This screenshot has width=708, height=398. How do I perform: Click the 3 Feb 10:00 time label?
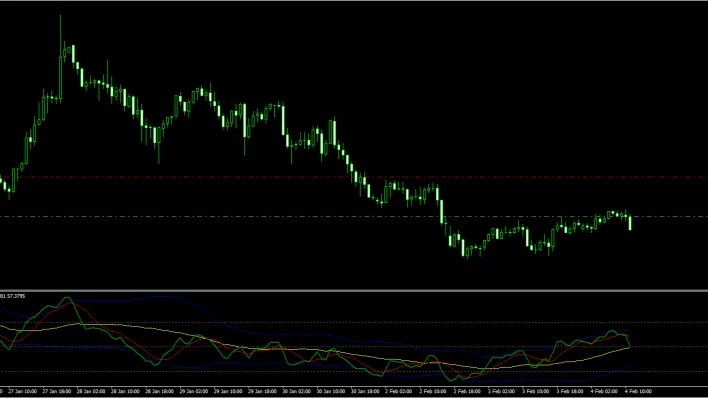coord(536,391)
